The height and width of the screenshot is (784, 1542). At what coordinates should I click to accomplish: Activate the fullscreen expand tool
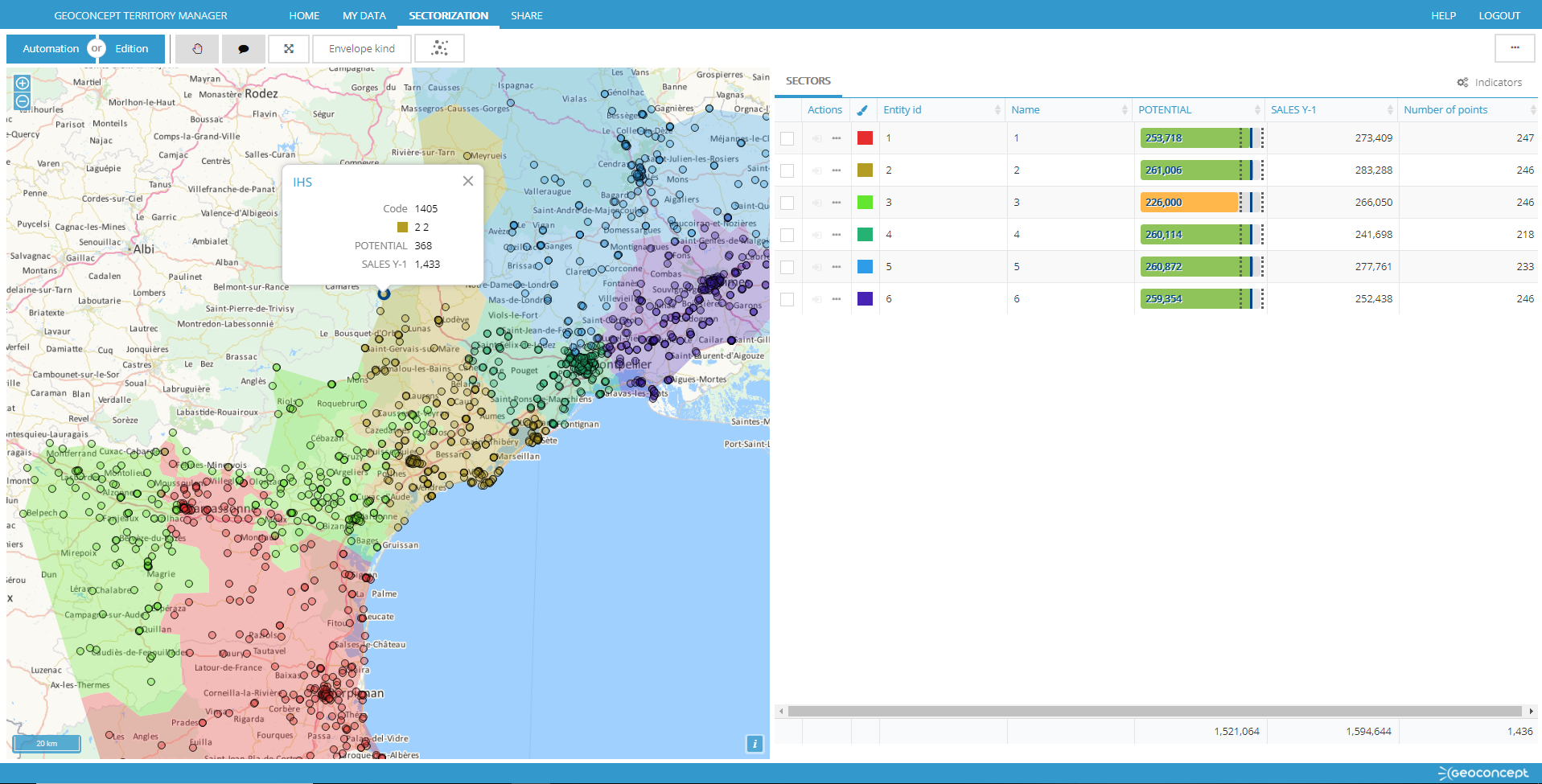[x=289, y=48]
